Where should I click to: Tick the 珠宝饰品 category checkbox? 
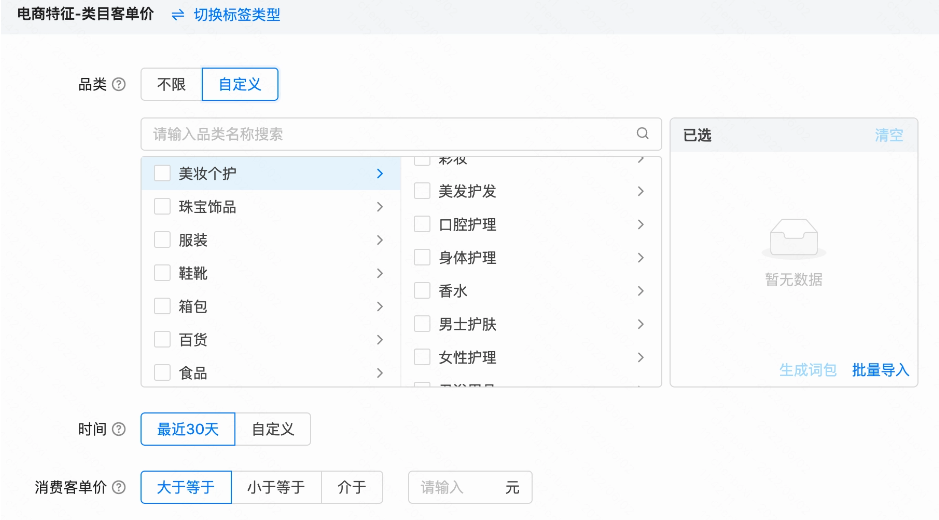162,207
